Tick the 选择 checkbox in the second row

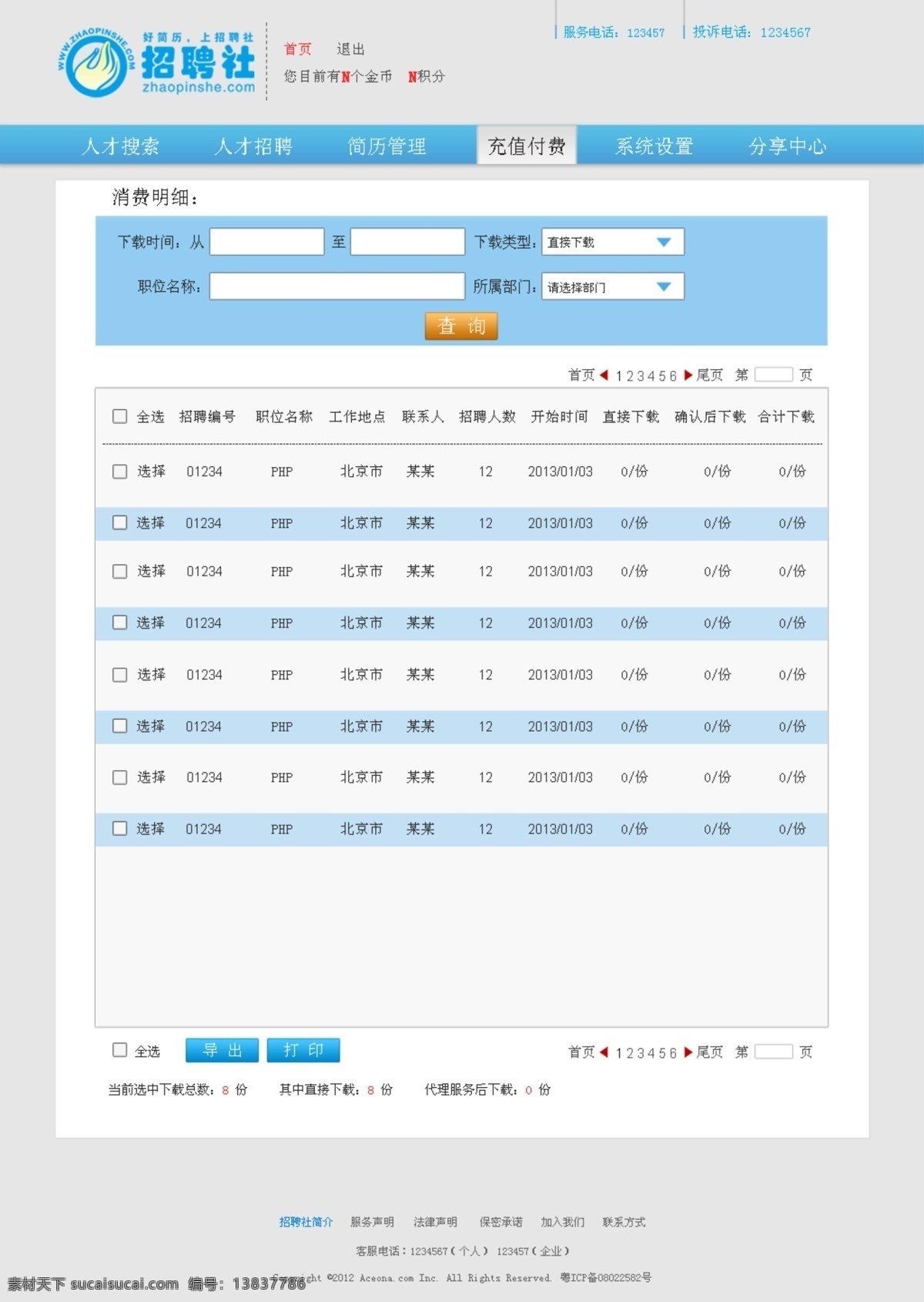point(119,522)
